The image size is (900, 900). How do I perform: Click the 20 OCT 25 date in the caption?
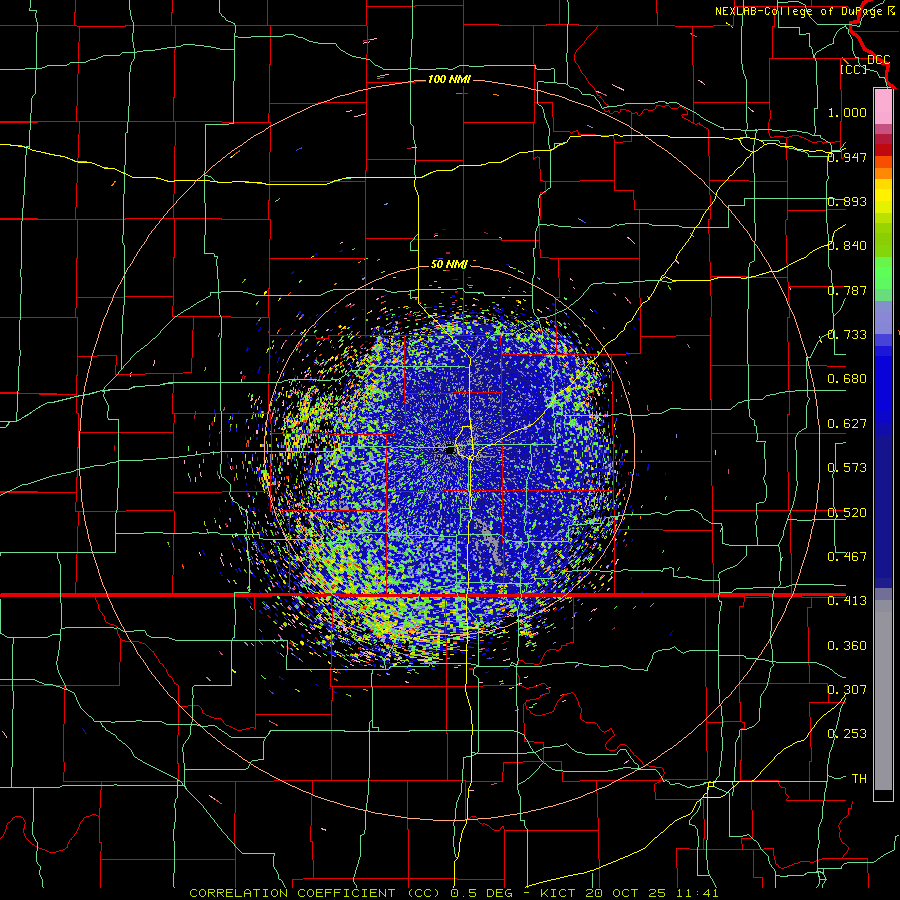tap(626, 893)
